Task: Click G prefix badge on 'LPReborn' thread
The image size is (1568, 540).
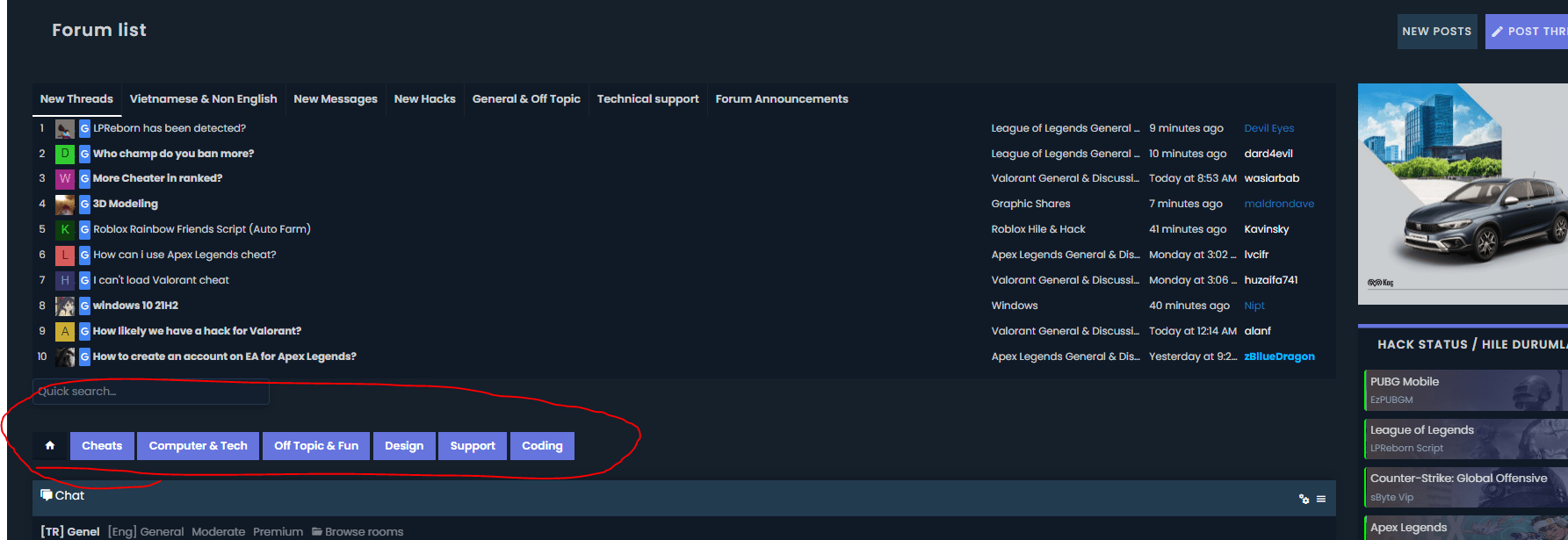Action: coord(84,129)
